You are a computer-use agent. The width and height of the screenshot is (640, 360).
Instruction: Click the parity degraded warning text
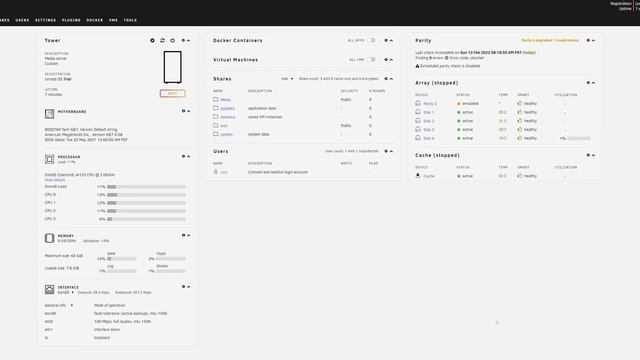tap(550, 40)
